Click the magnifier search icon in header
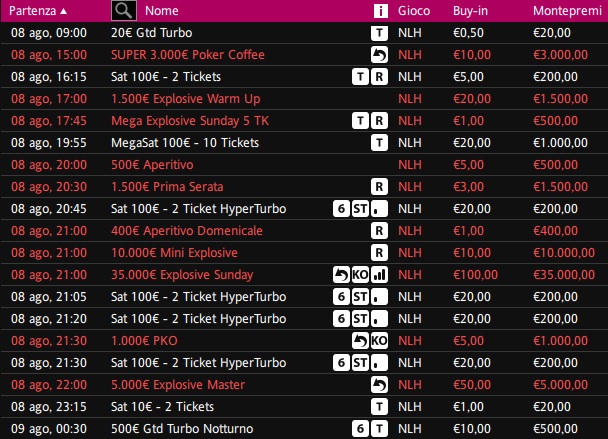 click(124, 10)
